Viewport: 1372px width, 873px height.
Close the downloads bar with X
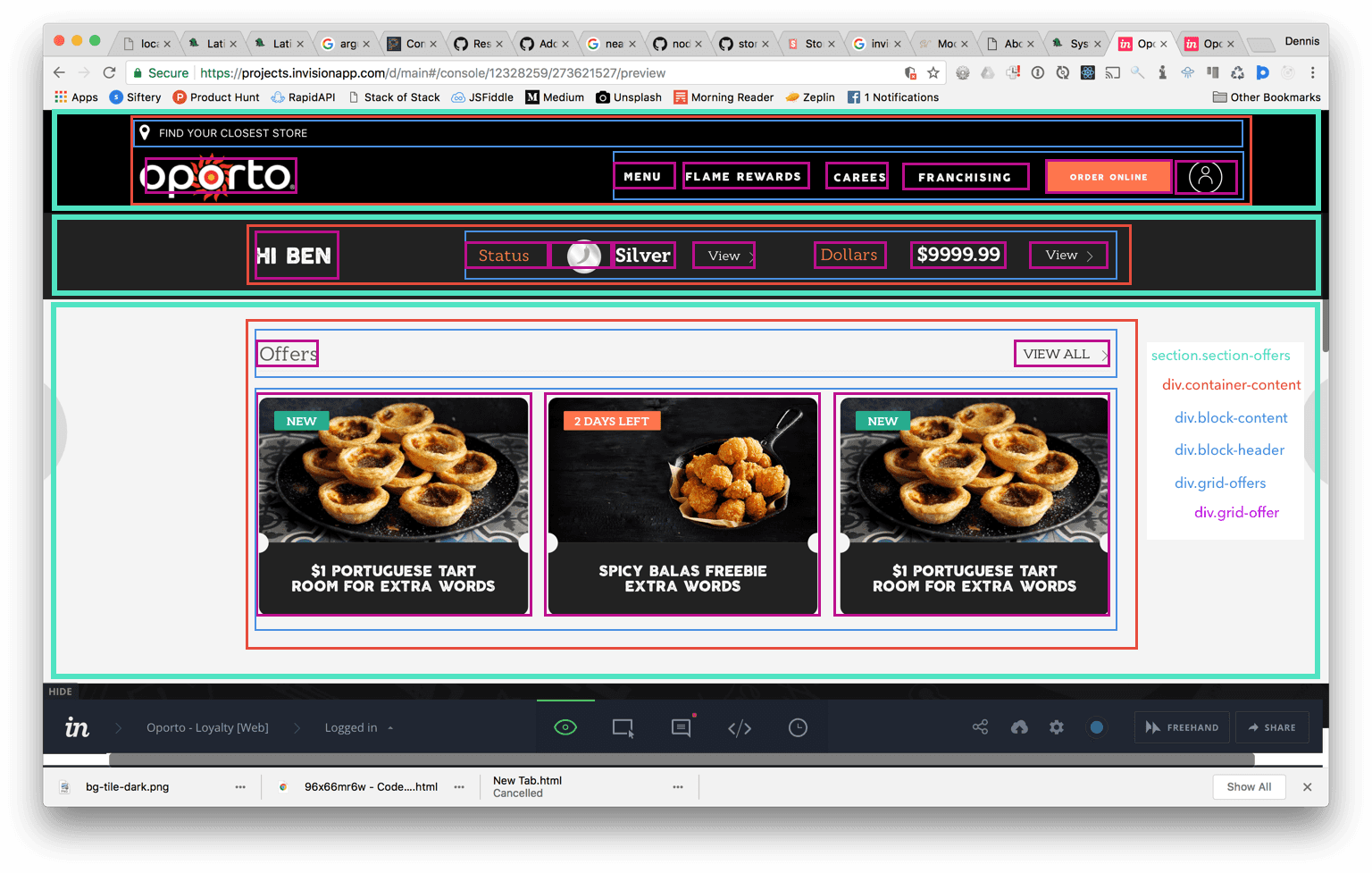[1308, 787]
